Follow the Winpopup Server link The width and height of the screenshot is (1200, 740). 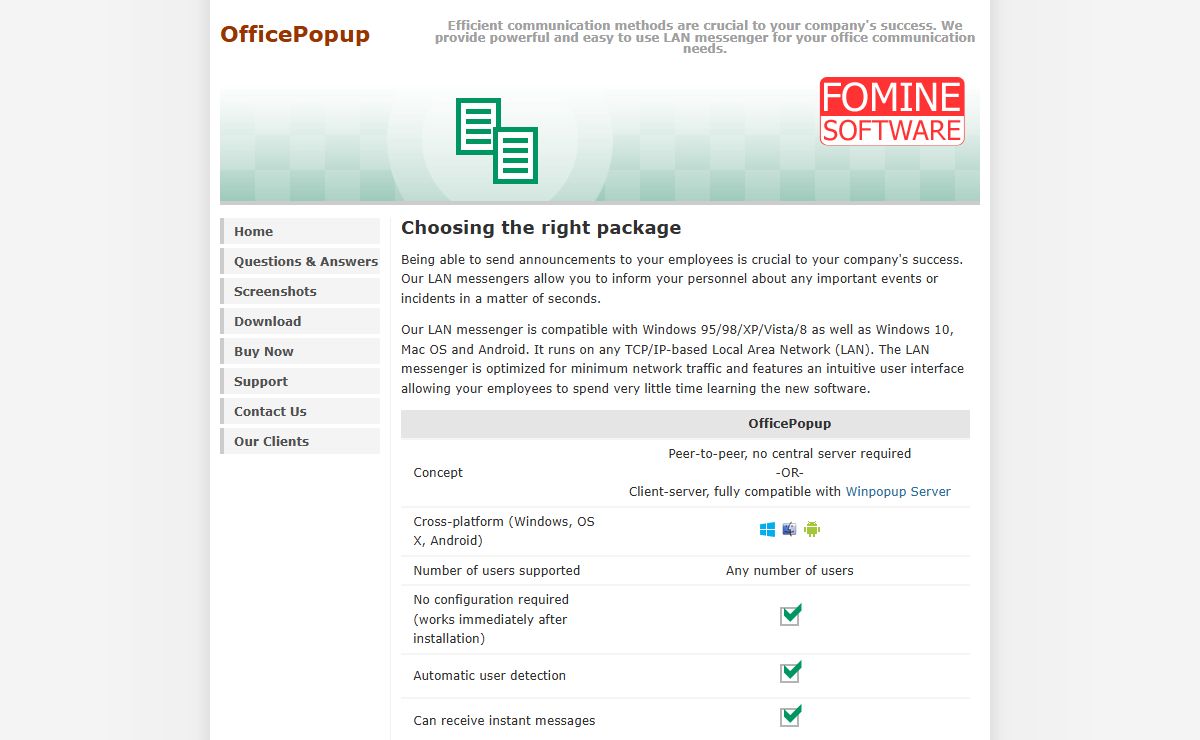click(898, 492)
